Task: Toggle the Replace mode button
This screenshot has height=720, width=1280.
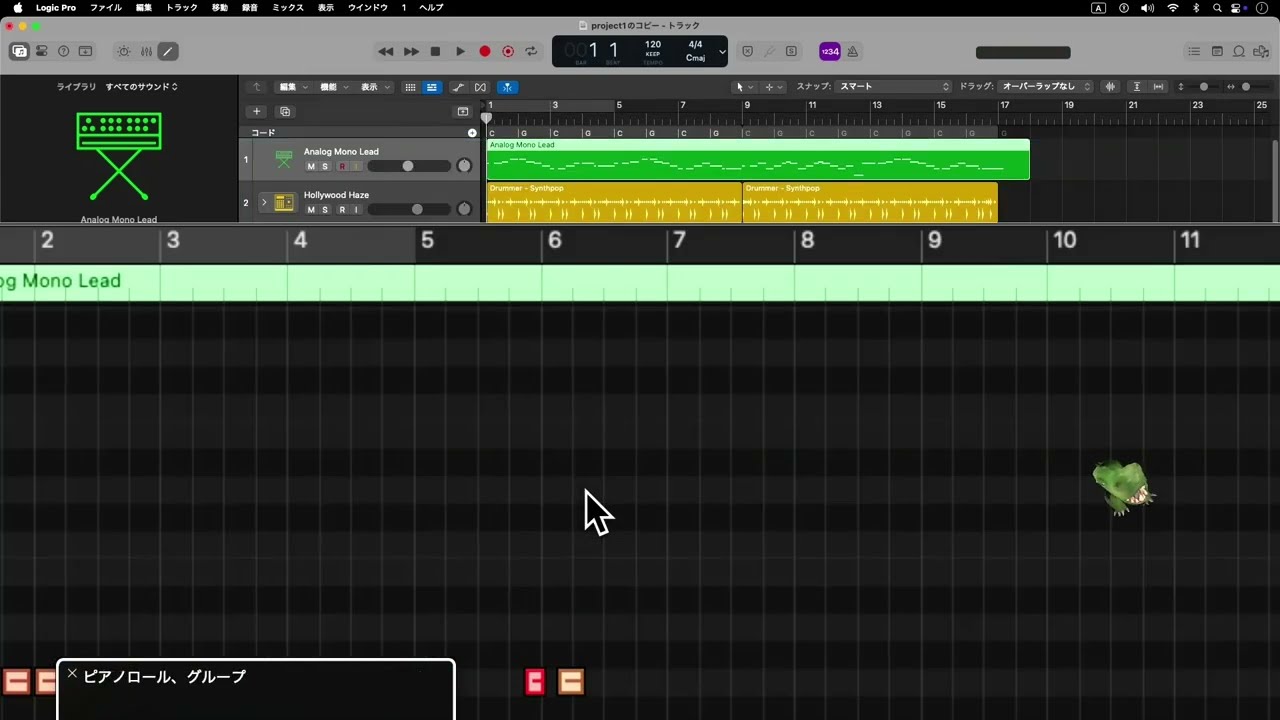Action: click(747, 51)
